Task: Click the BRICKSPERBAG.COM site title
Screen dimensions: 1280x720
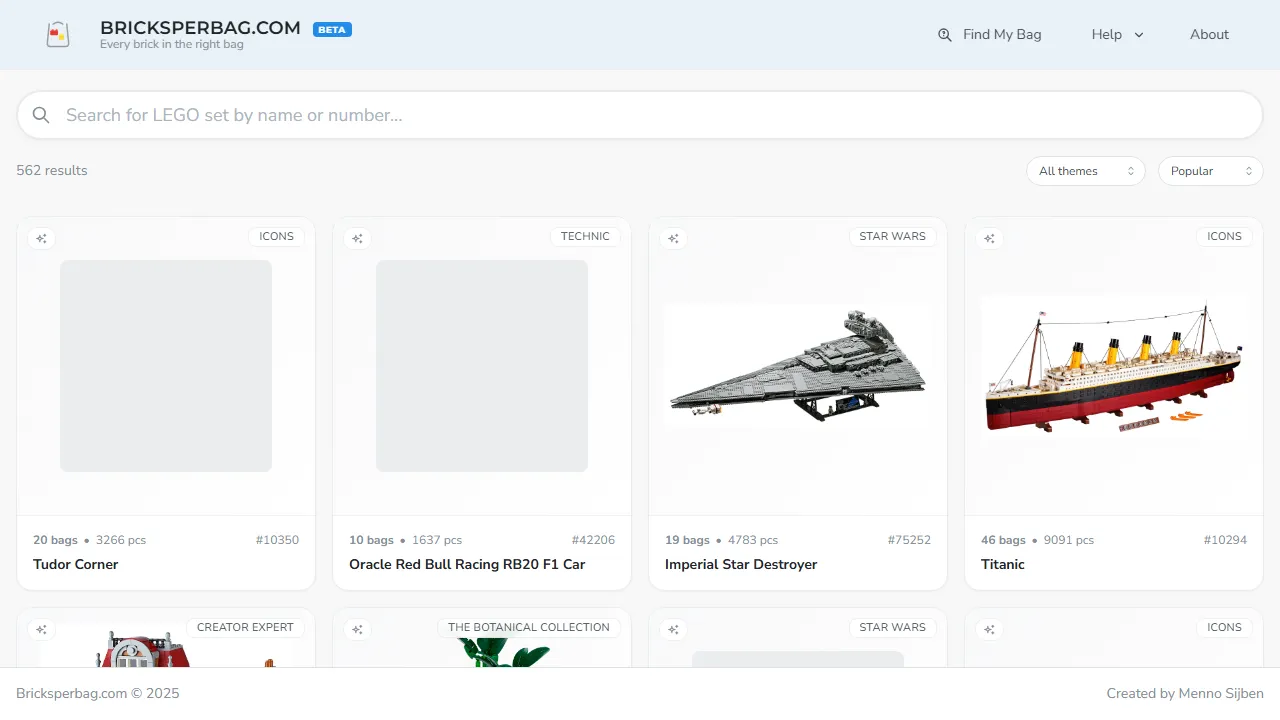Action: pos(200,28)
